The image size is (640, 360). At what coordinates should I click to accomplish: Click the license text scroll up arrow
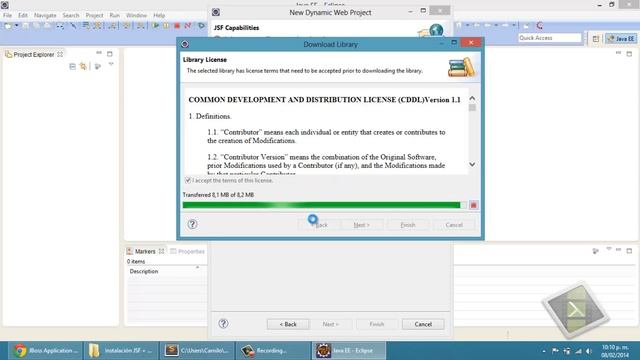coord(472,98)
